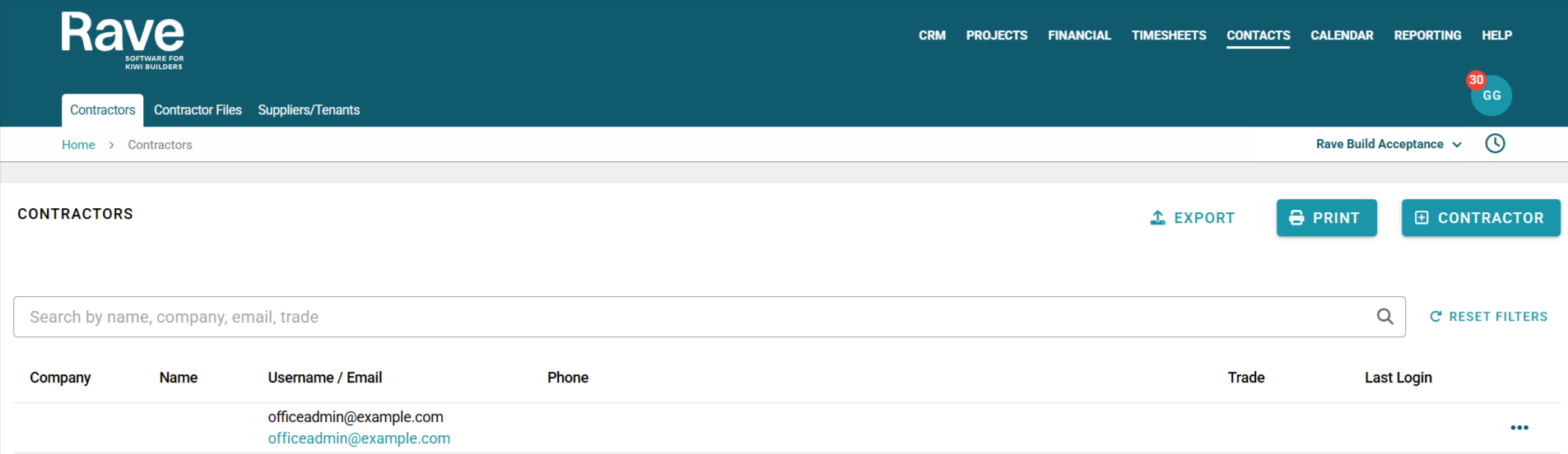
Task: Open the Reporting menu
Action: pos(1427,35)
